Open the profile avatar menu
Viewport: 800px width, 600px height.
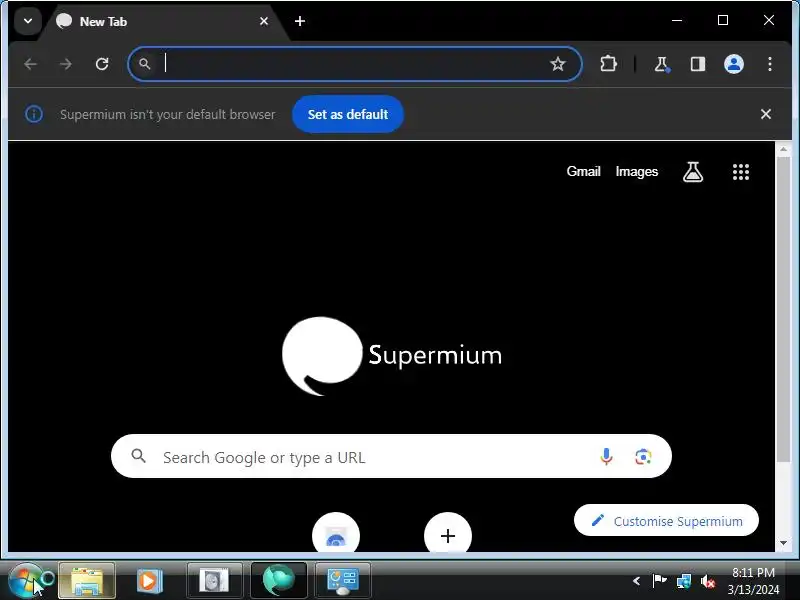tap(734, 64)
